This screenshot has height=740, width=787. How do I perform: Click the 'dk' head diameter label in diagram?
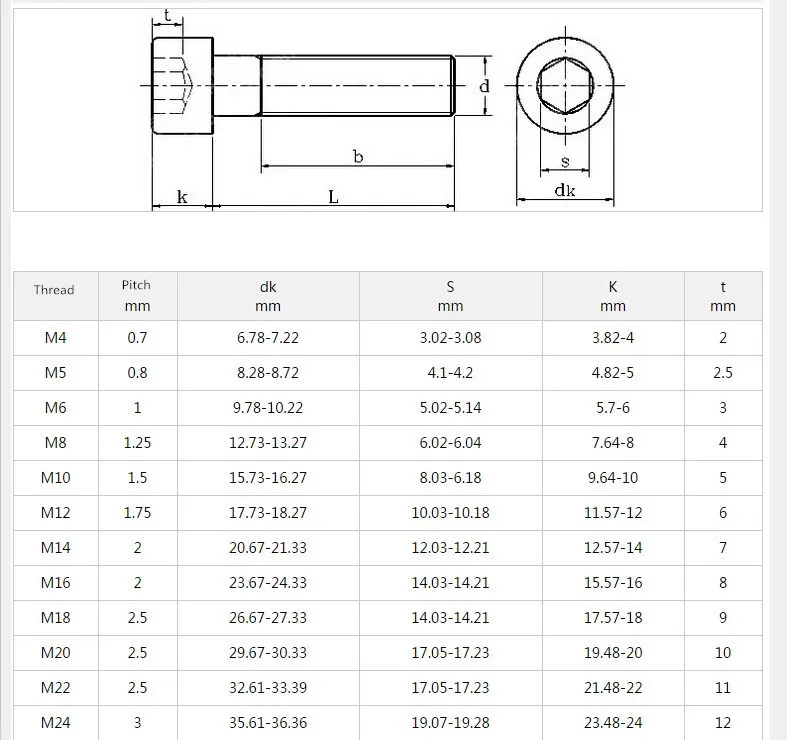(565, 190)
